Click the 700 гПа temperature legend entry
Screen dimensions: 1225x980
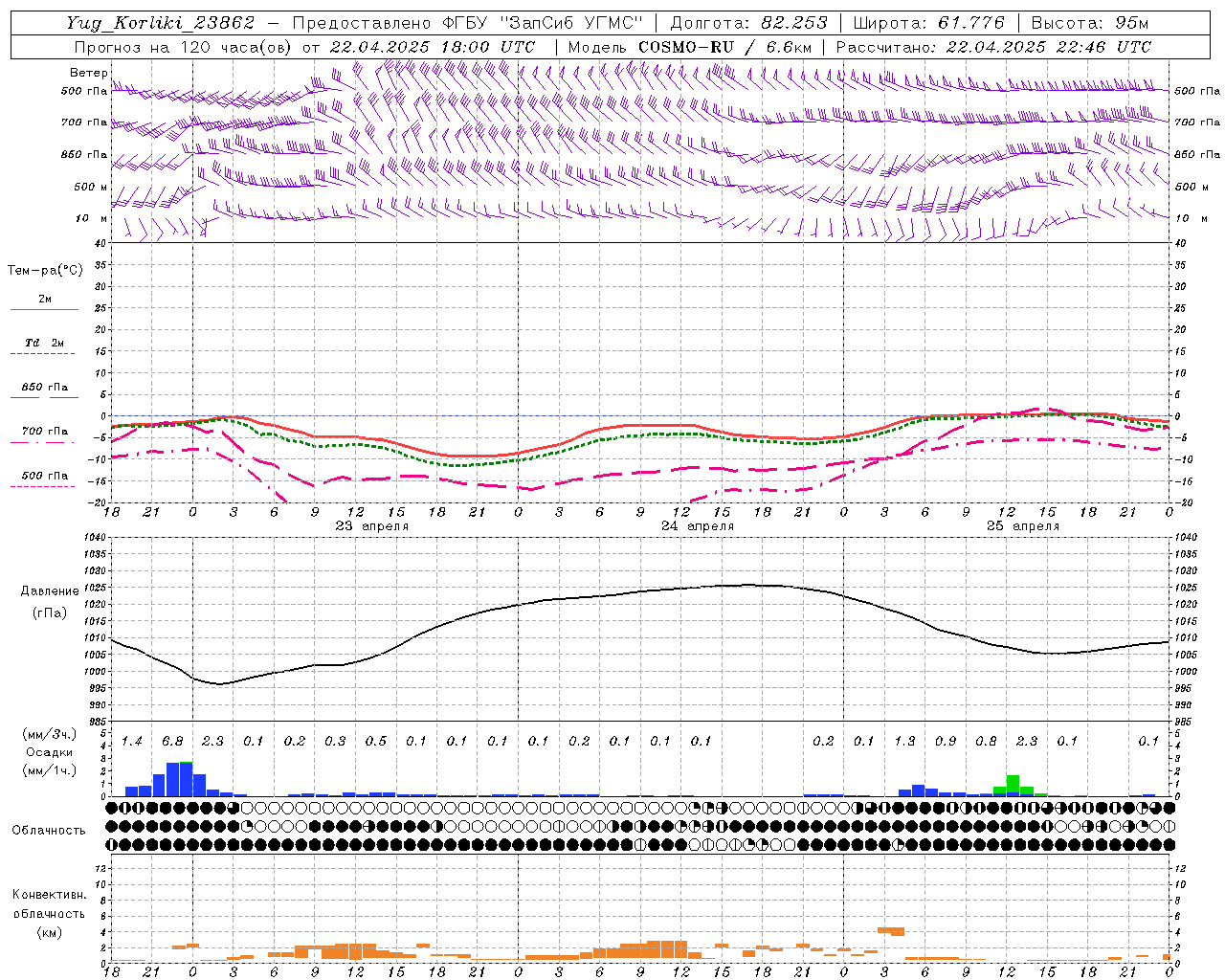click(44, 432)
